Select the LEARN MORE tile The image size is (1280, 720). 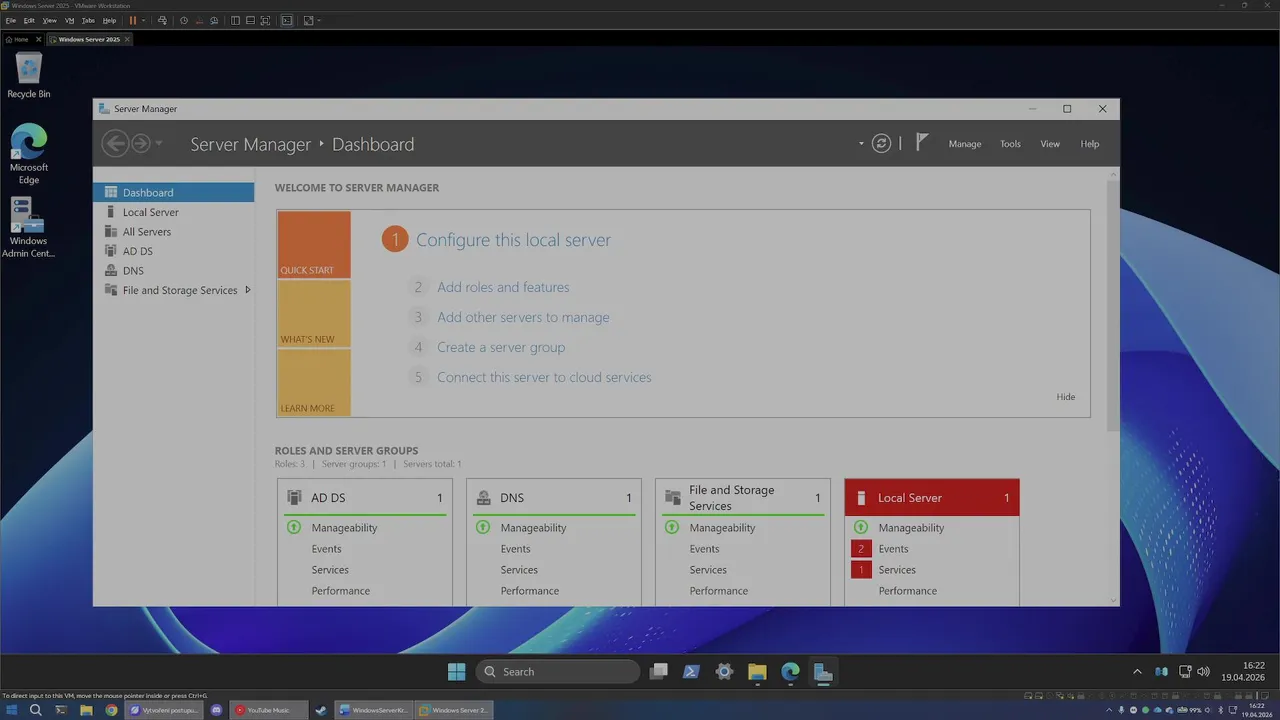(314, 382)
